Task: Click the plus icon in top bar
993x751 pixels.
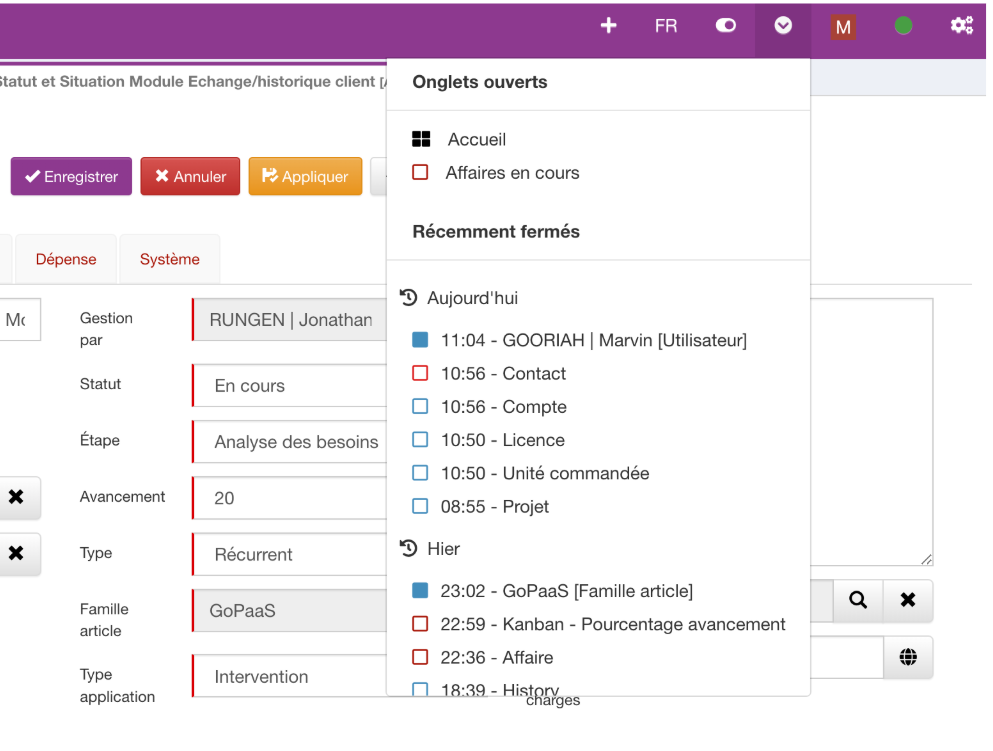Action: (608, 27)
